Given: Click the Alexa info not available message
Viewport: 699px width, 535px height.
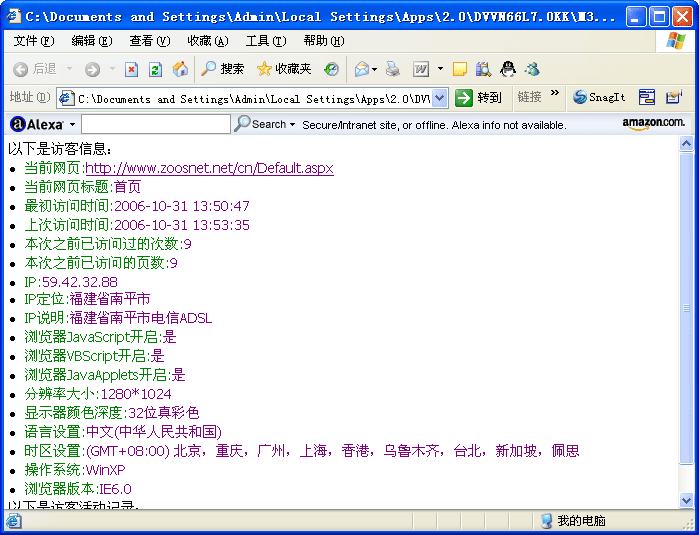Looking at the screenshot, I should click(434, 125).
